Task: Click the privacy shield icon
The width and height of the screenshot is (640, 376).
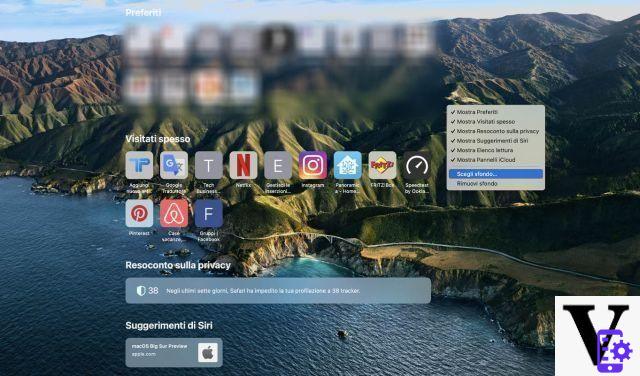Action: [x=141, y=291]
